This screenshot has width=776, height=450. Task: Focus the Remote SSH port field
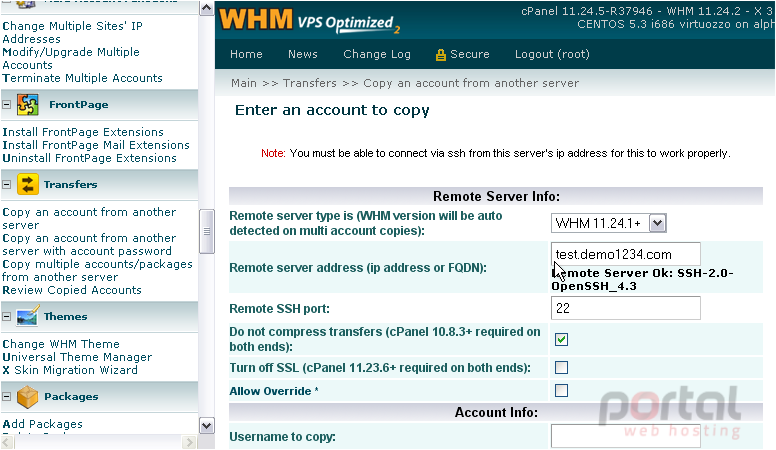[x=626, y=308]
